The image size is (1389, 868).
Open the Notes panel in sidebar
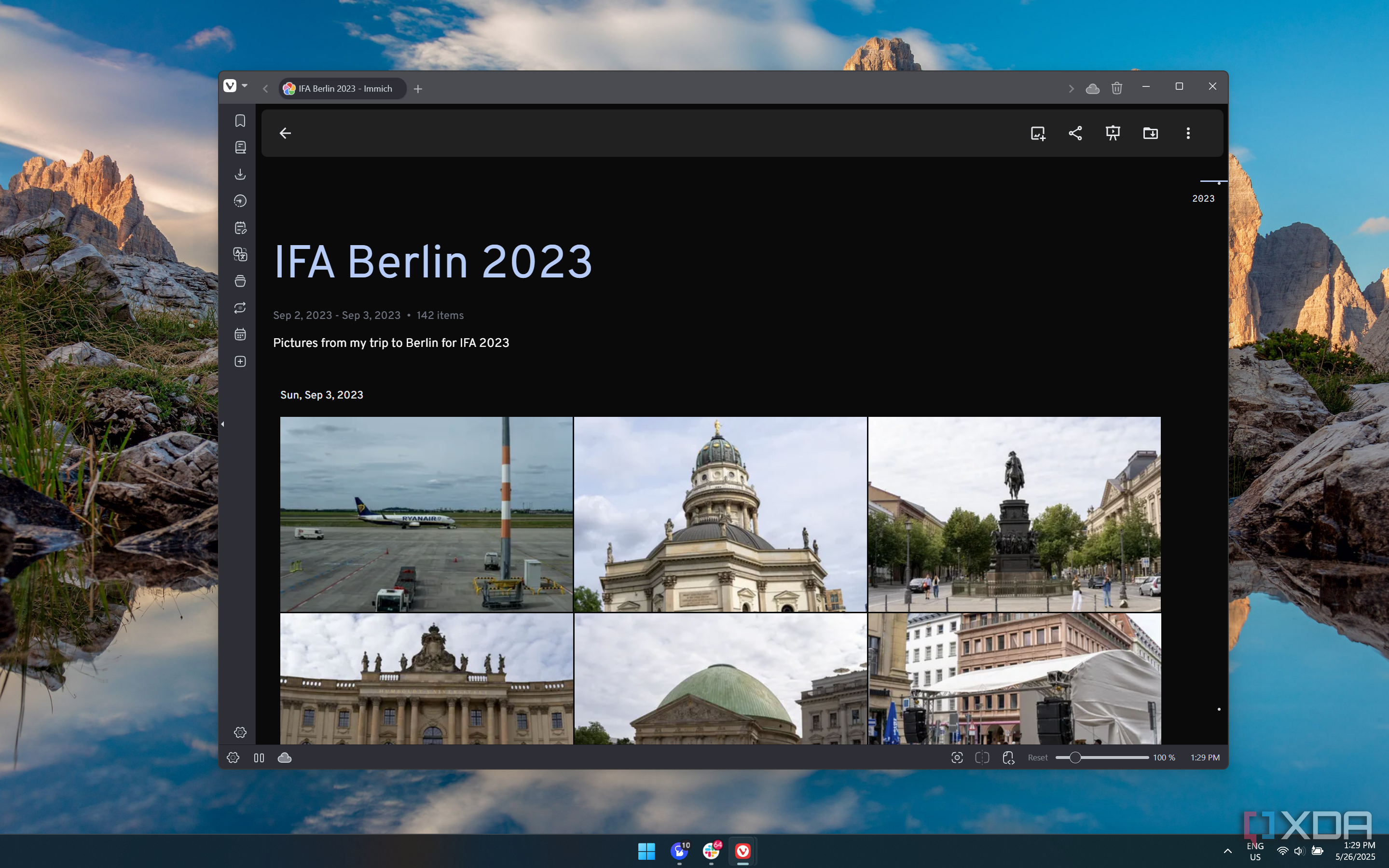point(240,228)
